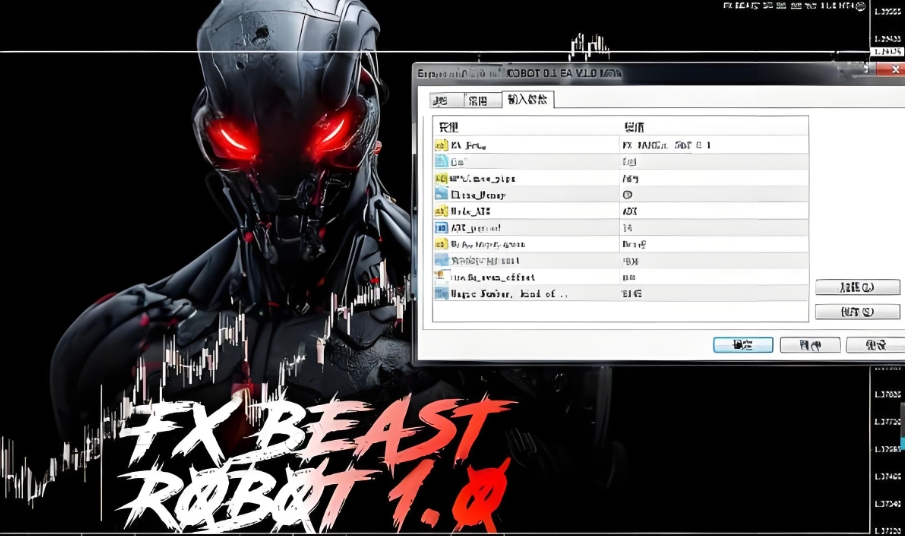Click the value 14 in the ADX_period row
Viewport: 905px width, 536px height.
(x=627, y=228)
